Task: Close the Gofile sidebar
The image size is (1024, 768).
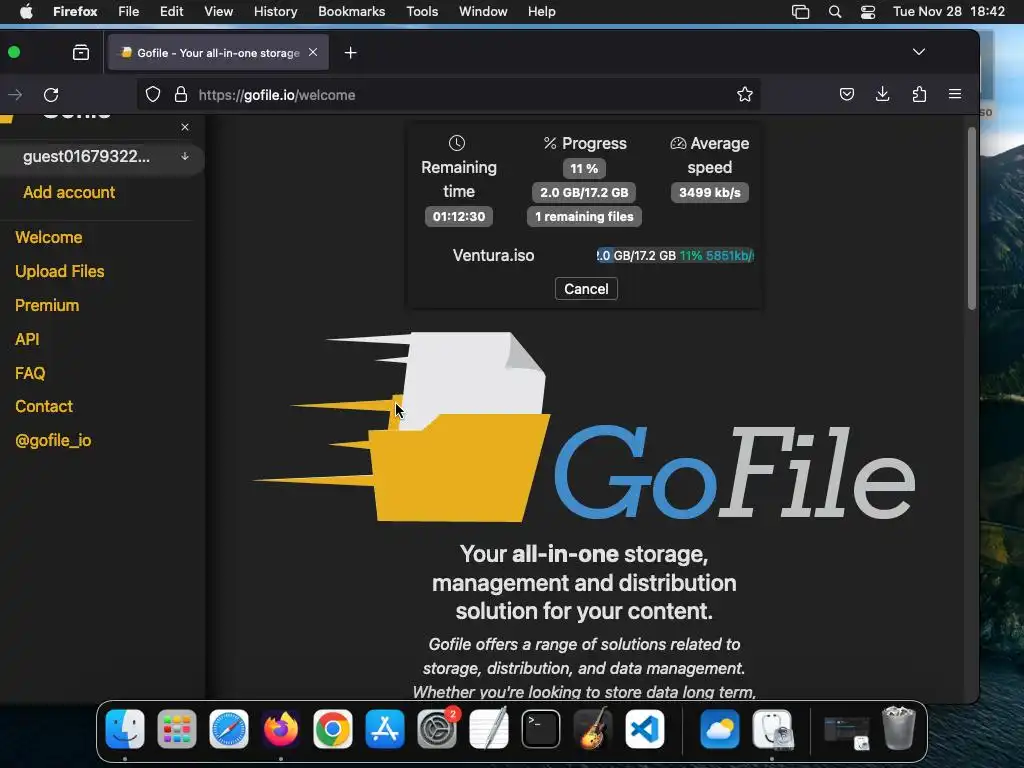Action: pyautogui.click(x=185, y=127)
